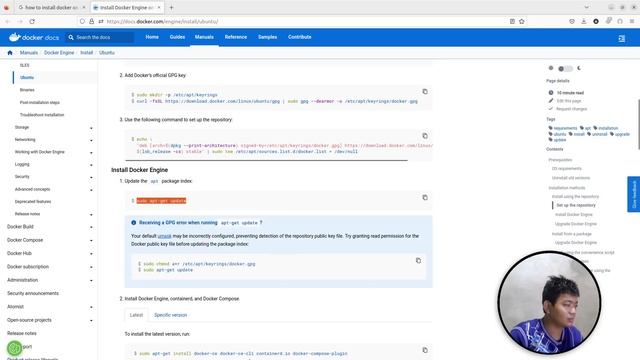Click in the Search the docs field
640x360 pixels.
[x=100, y=37]
